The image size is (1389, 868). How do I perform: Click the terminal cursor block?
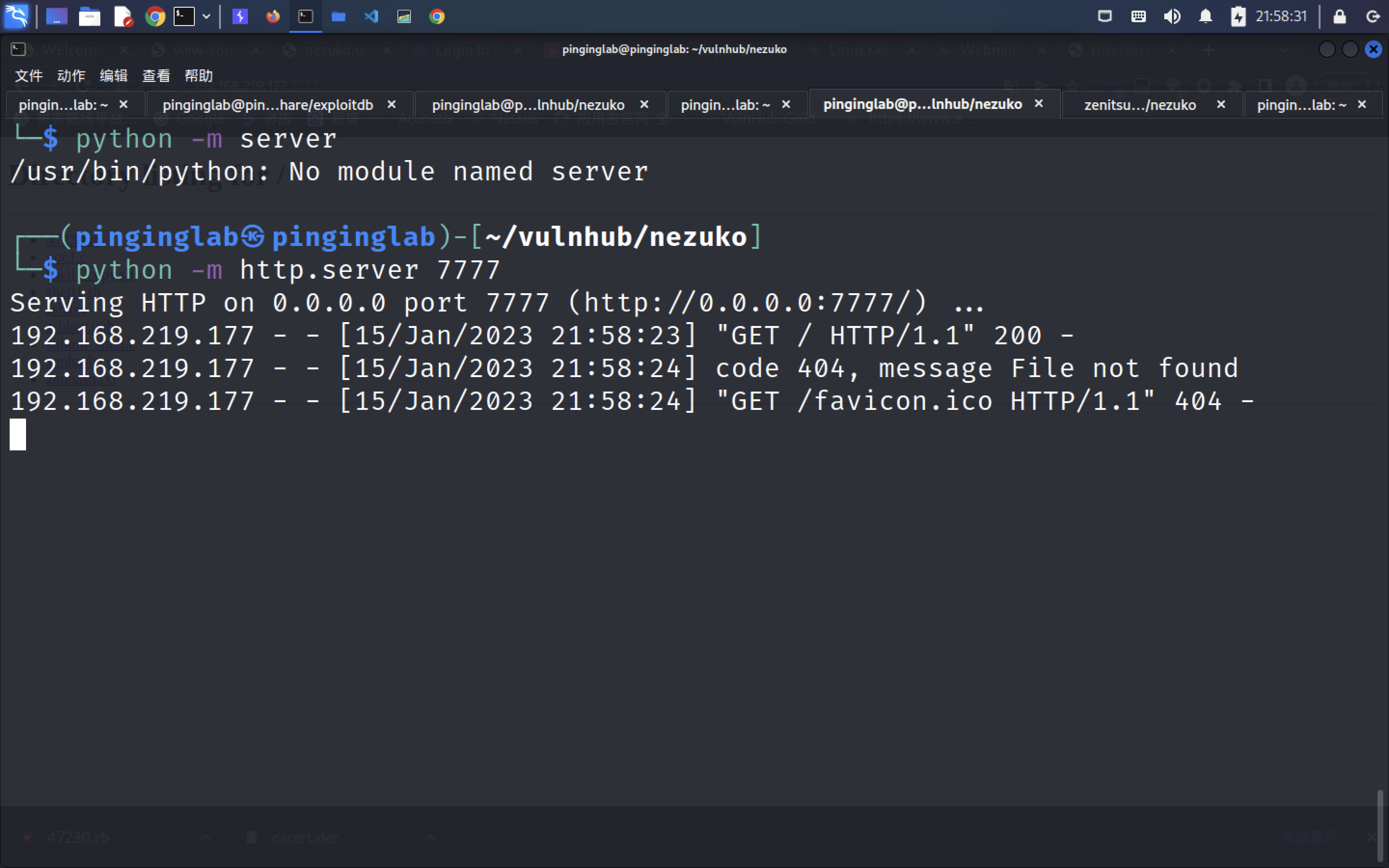(x=18, y=434)
